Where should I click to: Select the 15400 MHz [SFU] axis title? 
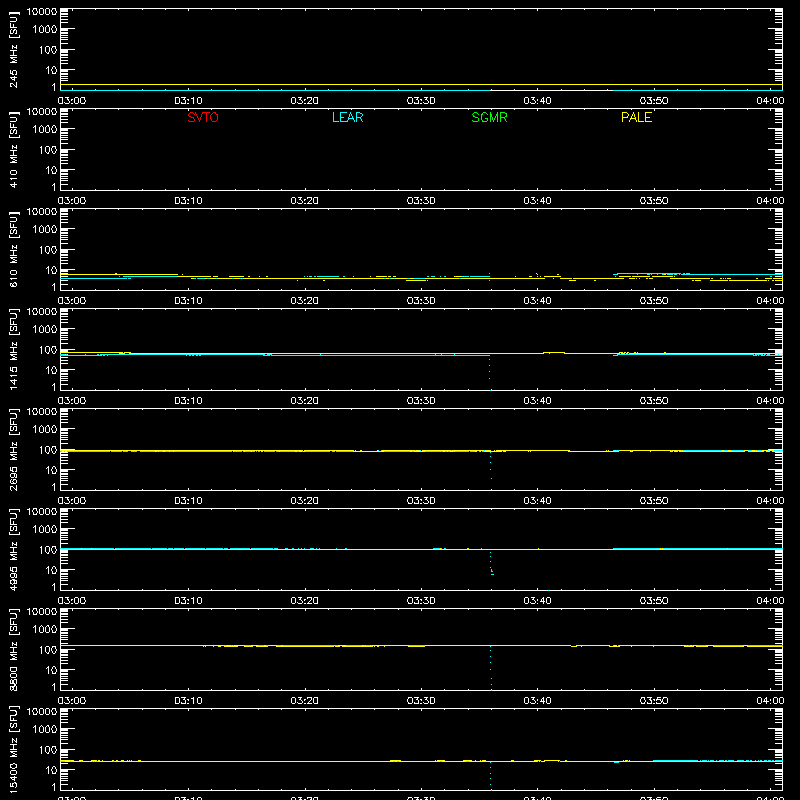point(13,749)
